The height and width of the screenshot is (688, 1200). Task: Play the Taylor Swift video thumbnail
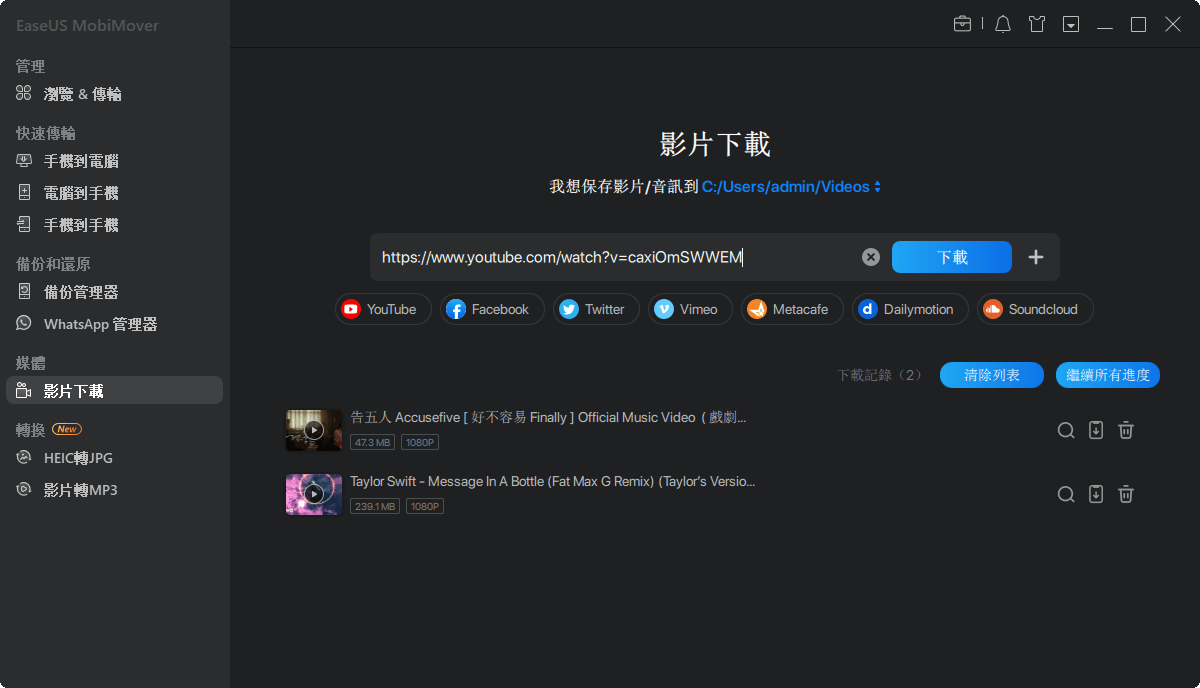click(313, 494)
